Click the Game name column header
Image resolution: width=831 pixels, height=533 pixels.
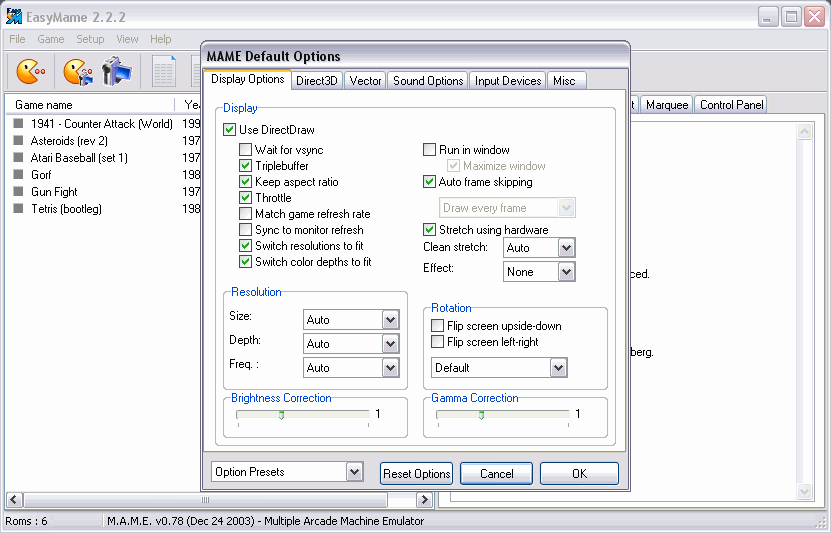[x=90, y=105]
